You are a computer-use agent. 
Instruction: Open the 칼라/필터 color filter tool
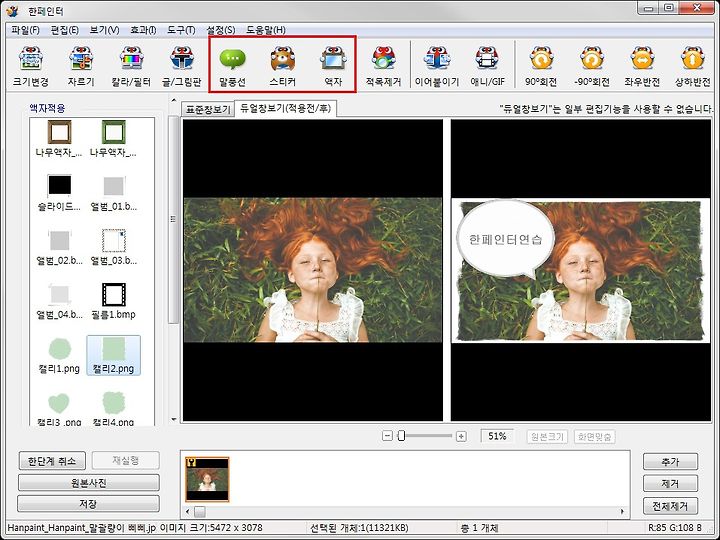click(131, 67)
